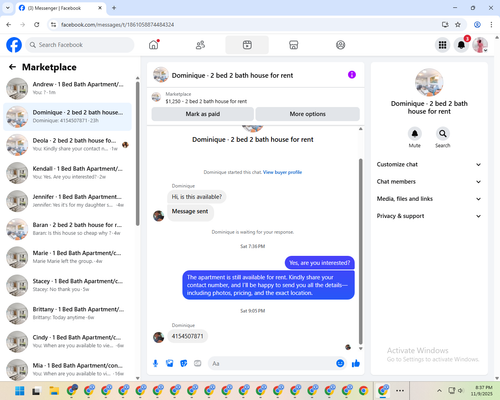The width and height of the screenshot is (500, 400).
Task: Select Dominique 2 bed 2 bath conversation
Action: click(x=67, y=117)
